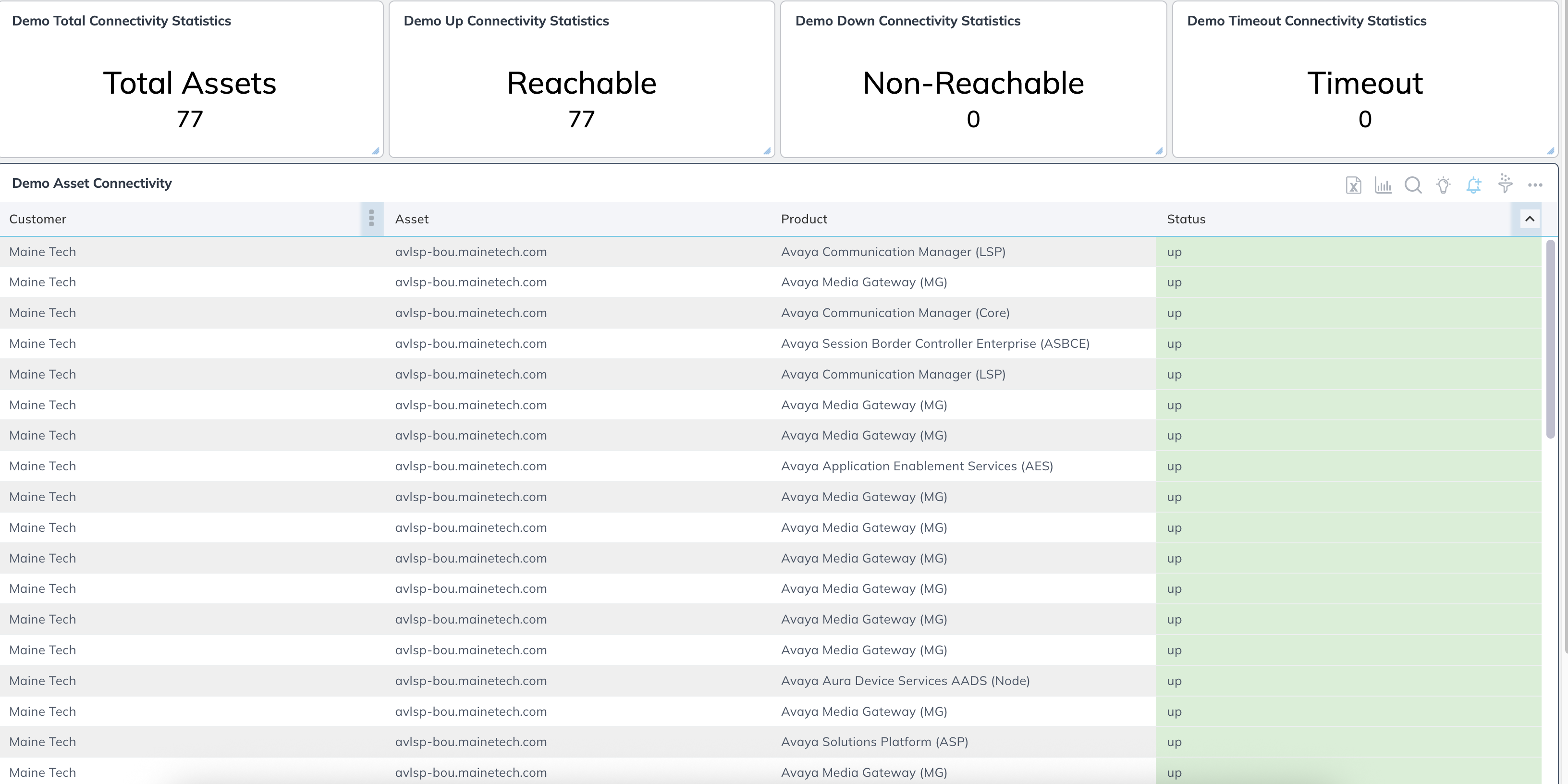Click Avaya Application Enablement Services (AES) row
The height and width of the screenshot is (784, 1568).
tap(917, 466)
